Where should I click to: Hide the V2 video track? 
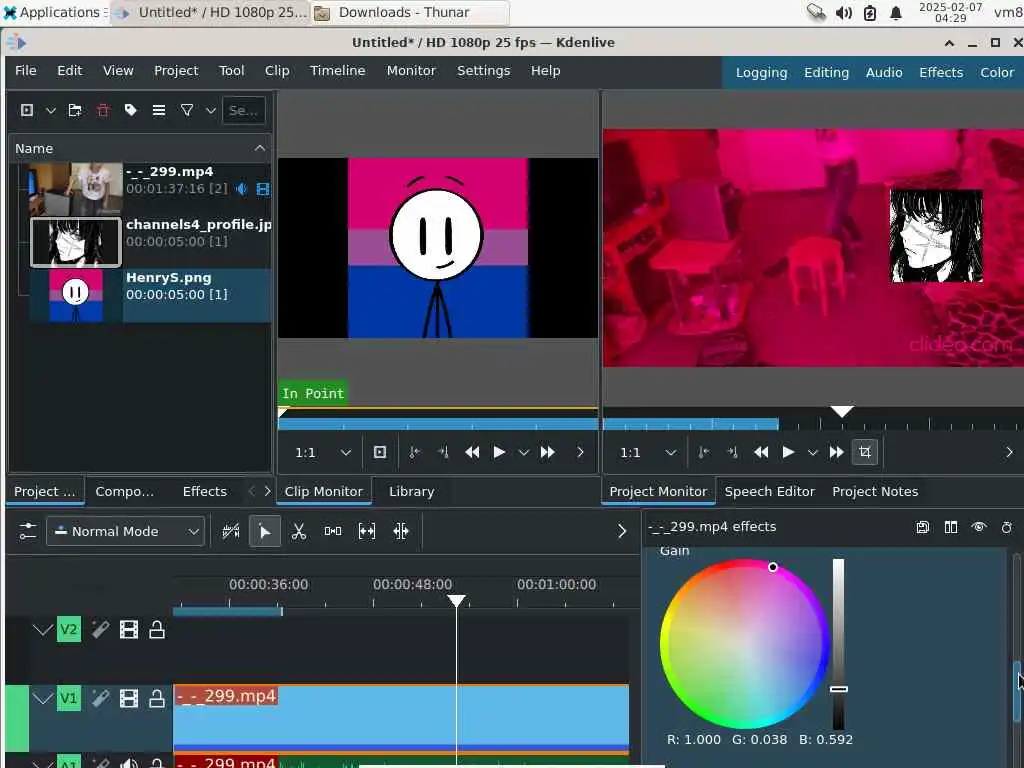pyautogui.click(x=129, y=630)
